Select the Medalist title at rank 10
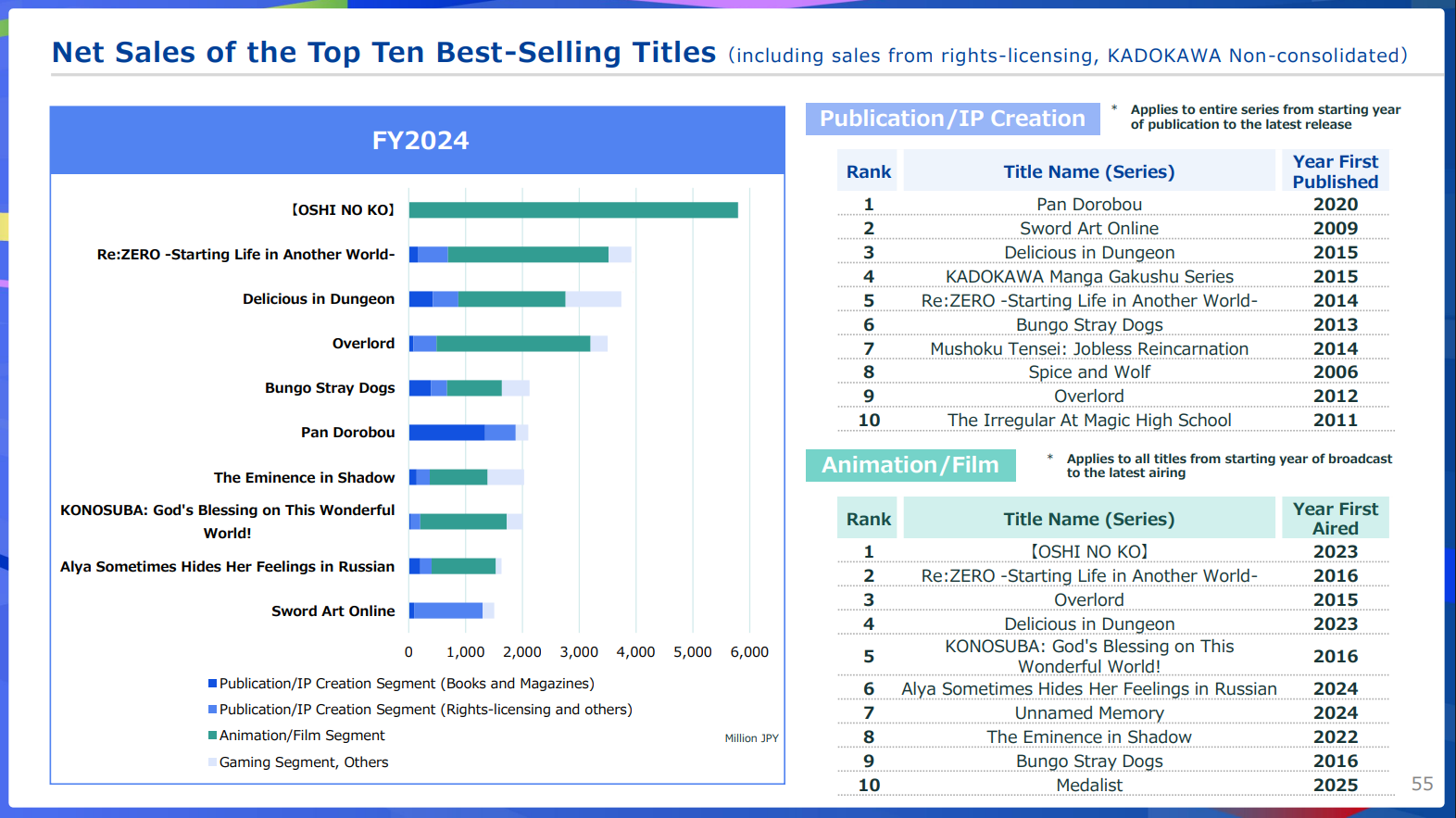The width and height of the screenshot is (1456, 818). pos(1088,786)
